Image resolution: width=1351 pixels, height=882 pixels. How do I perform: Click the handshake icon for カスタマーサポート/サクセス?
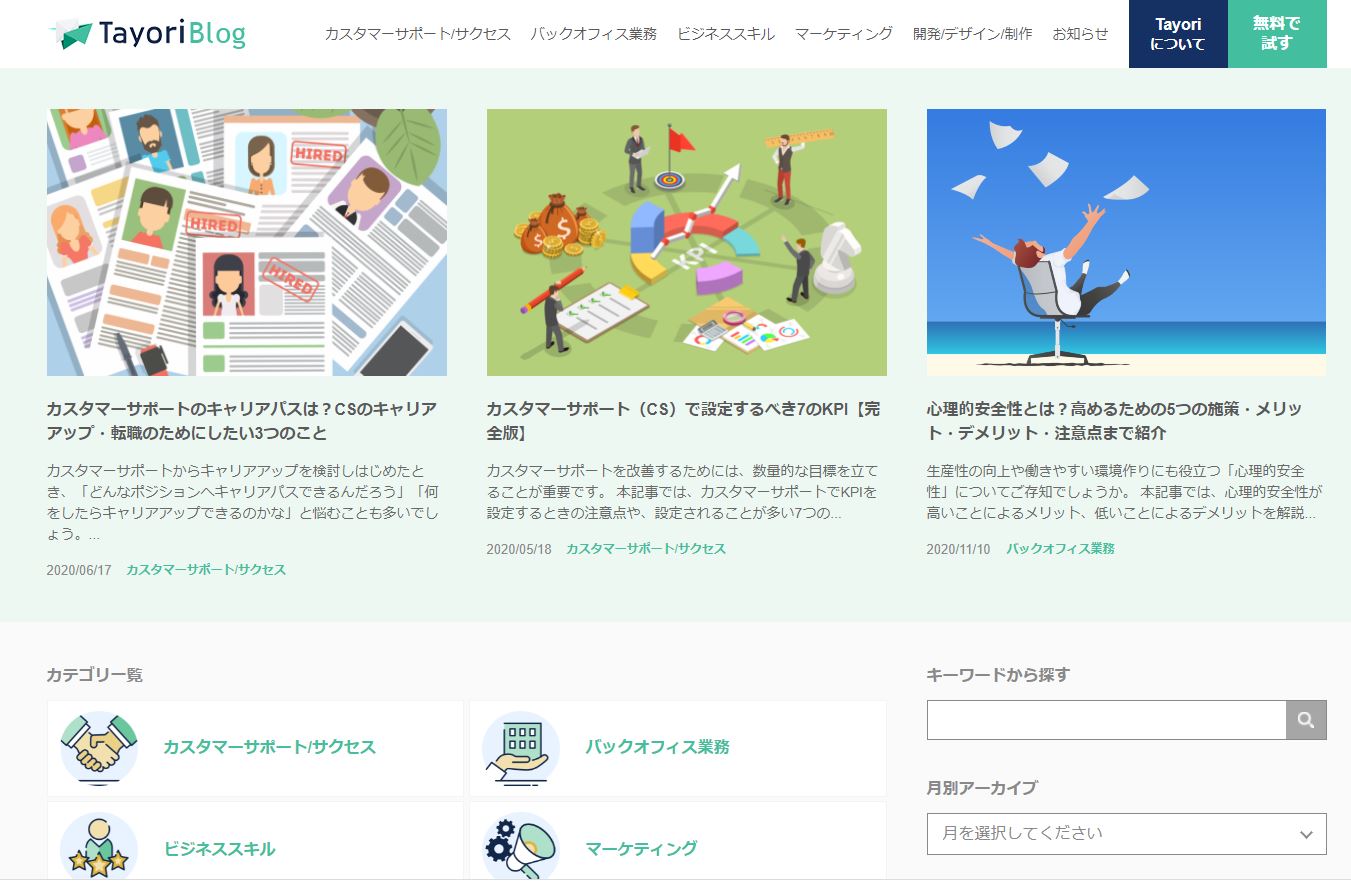tap(99, 748)
